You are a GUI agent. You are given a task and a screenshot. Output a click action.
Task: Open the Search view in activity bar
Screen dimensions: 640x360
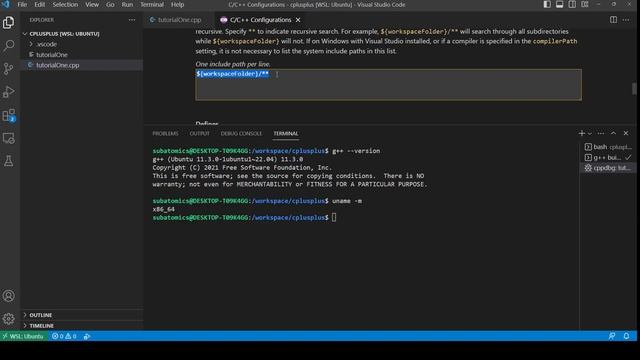point(9,45)
